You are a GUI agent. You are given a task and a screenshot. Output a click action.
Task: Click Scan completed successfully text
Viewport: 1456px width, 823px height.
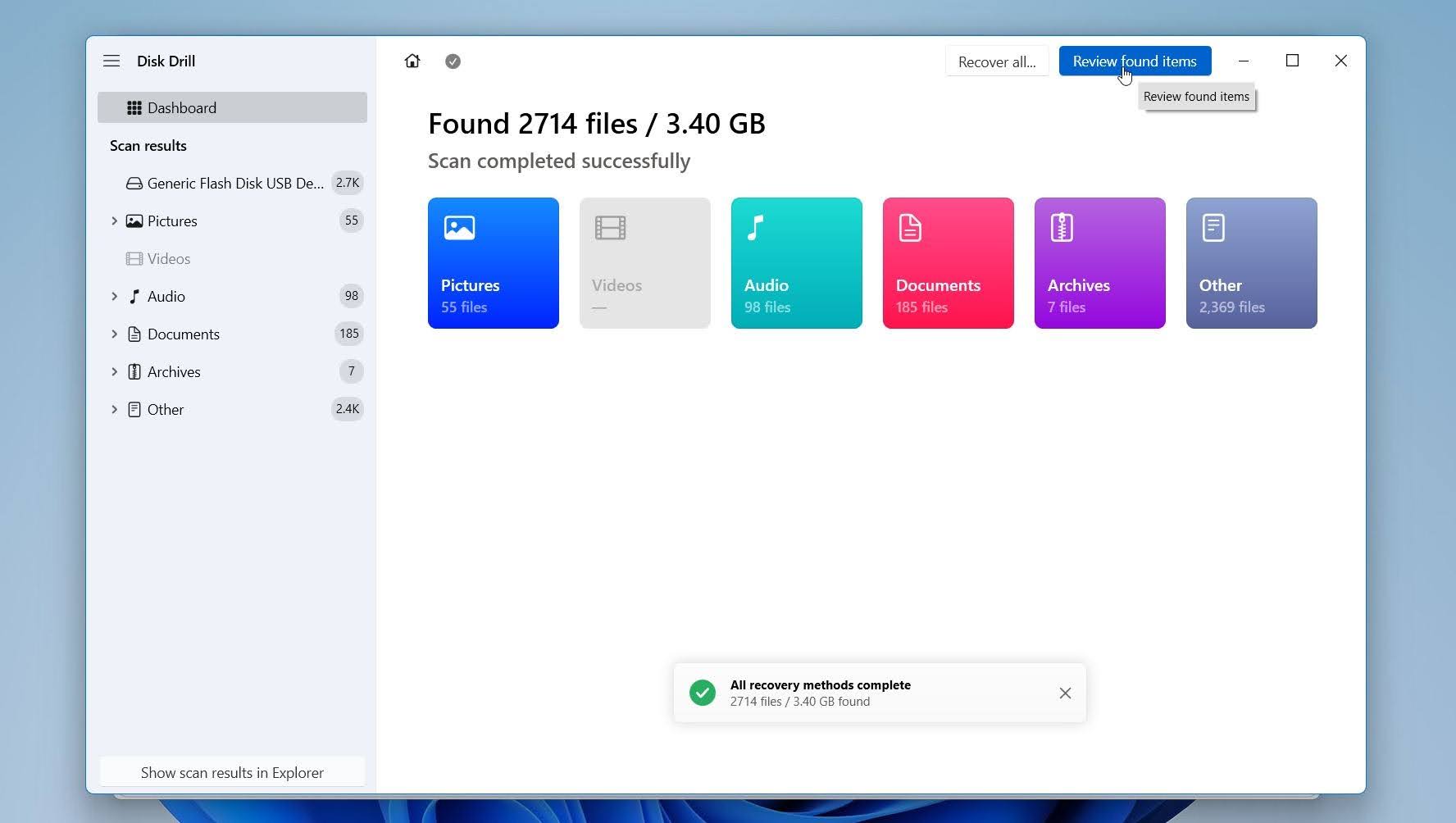click(559, 161)
